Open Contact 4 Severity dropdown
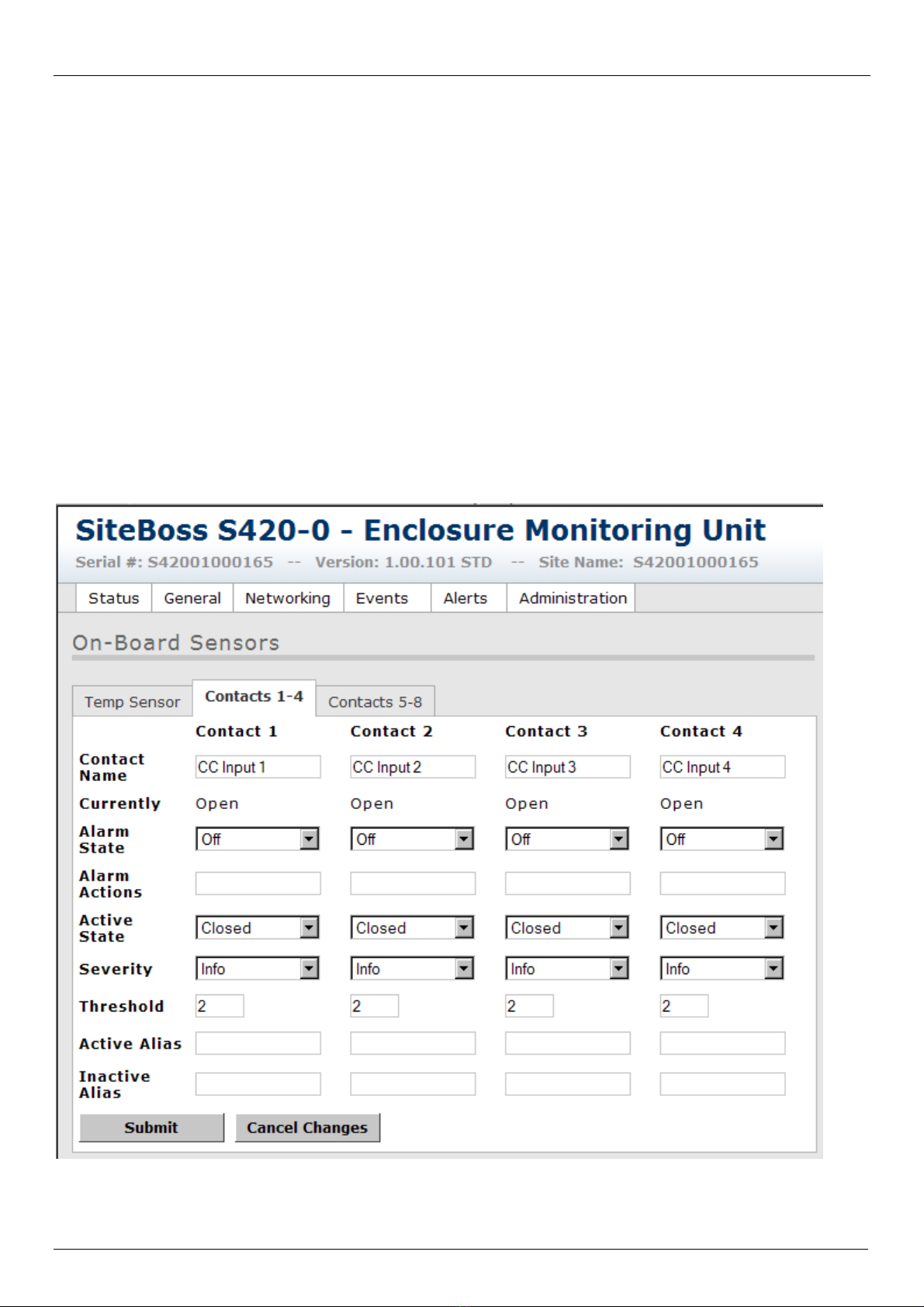 tap(722, 969)
